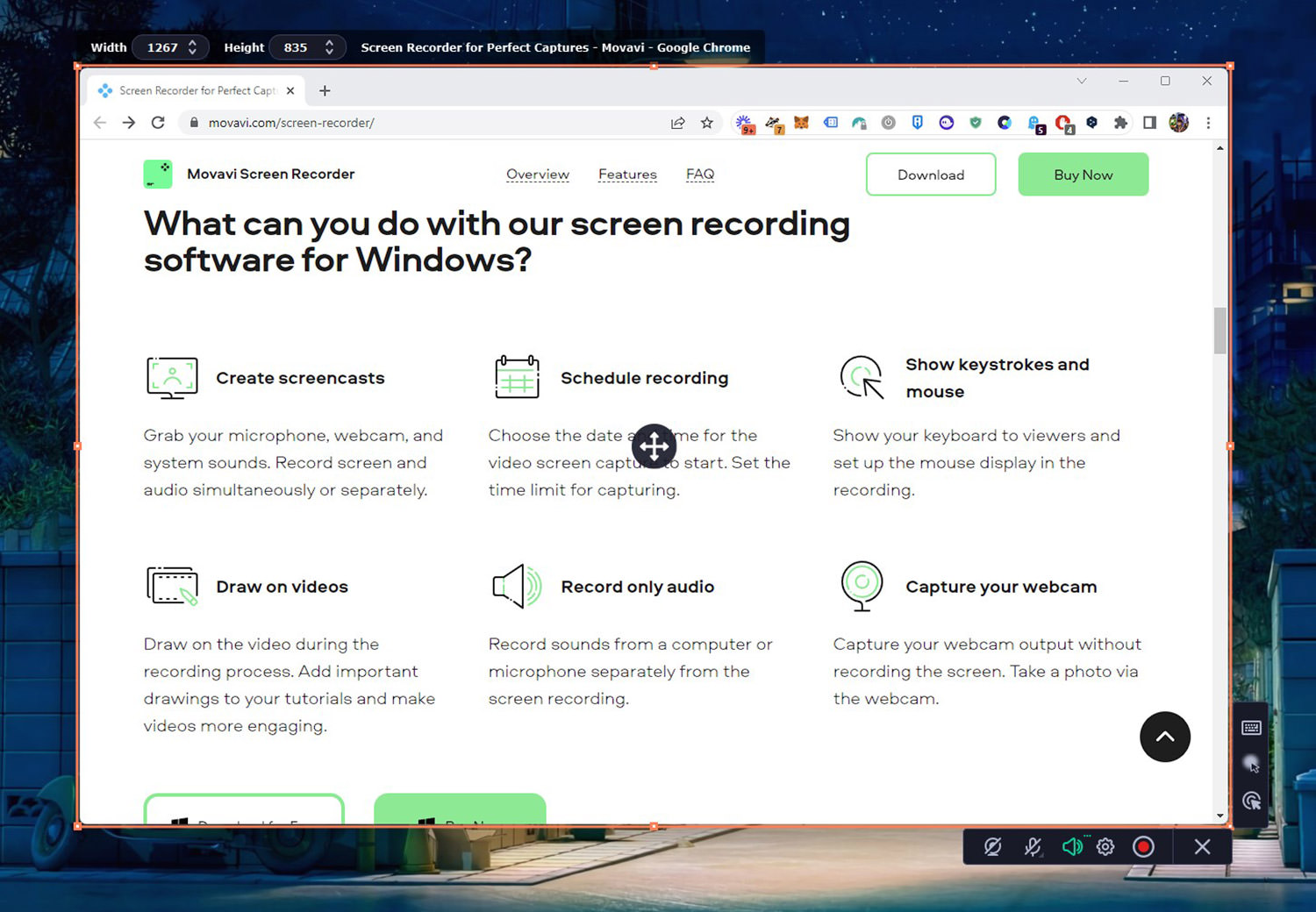The width and height of the screenshot is (1316, 912).
Task: Click the Create screencasts icon
Action: tap(172, 378)
